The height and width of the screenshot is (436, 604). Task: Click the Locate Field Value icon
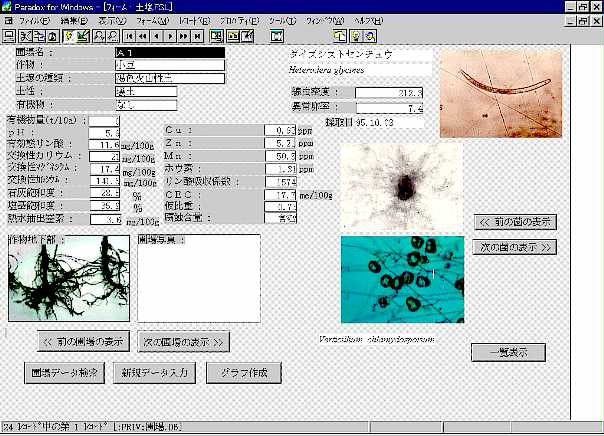[99, 36]
